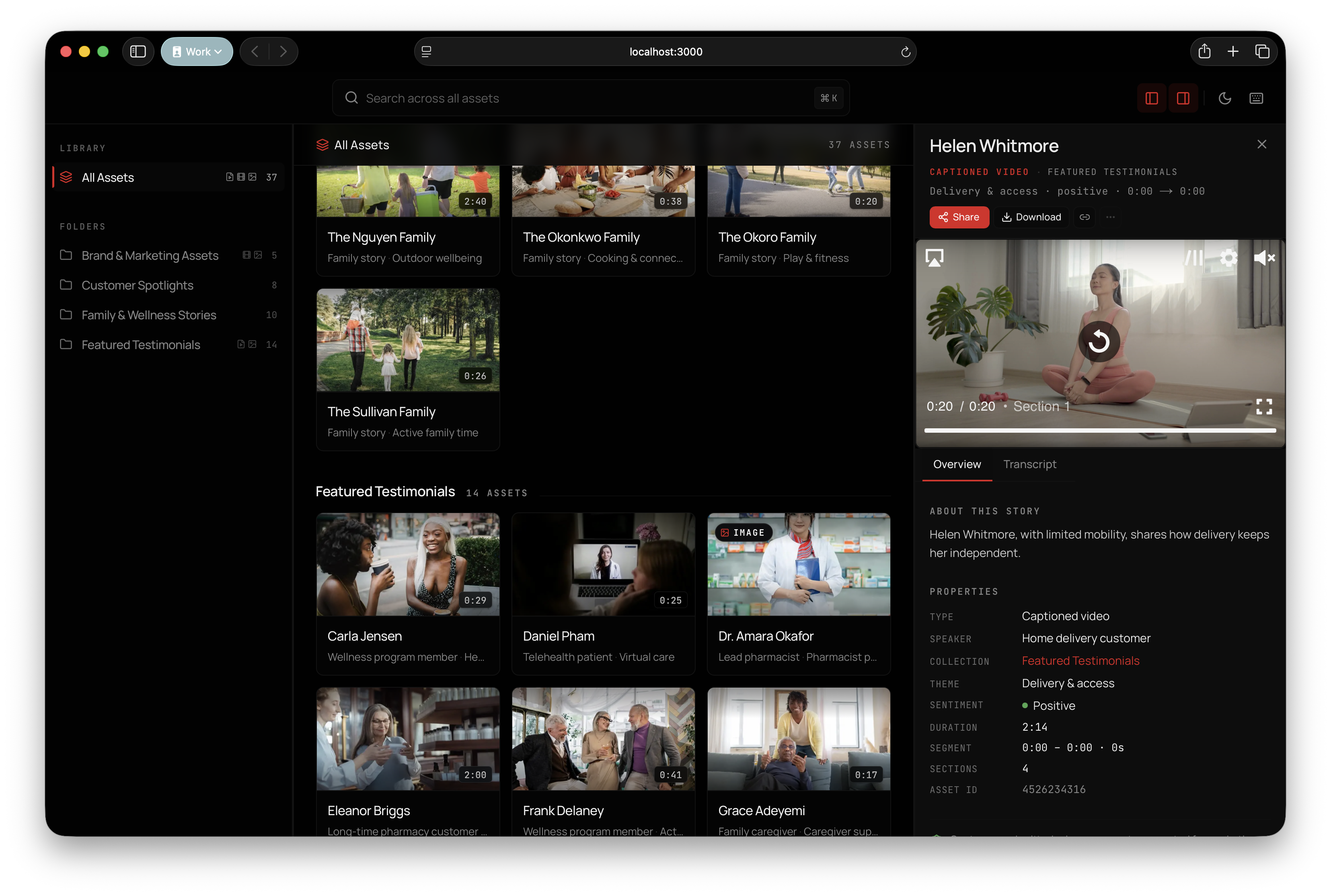Focus the Search across all assets field
This screenshot has width=1331, height=896.
tap(591, 98)
